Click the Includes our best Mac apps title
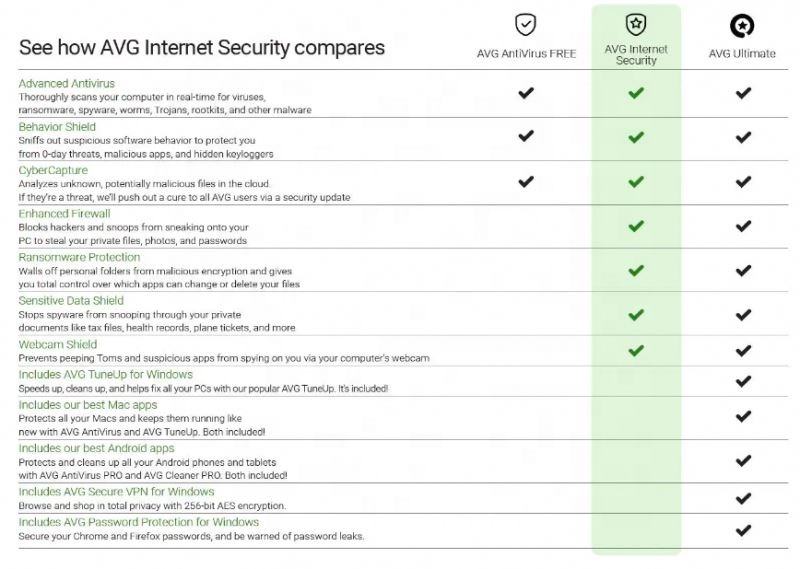 tap(88, 405)
